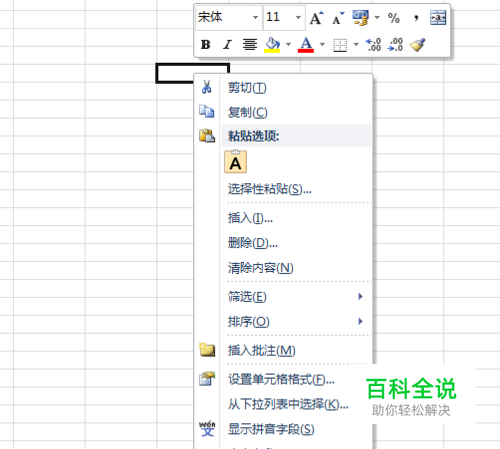Click the borders icon in mini toolbar

[340, 45]
